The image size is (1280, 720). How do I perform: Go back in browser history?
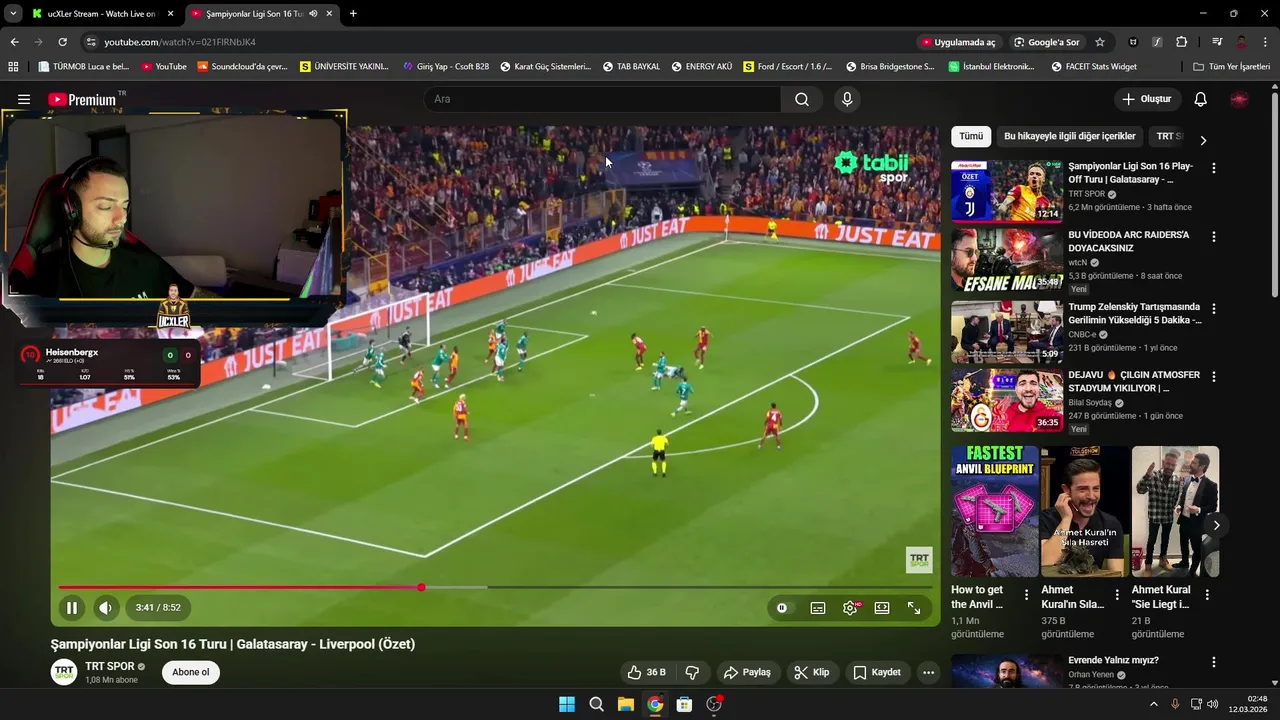(14, 42)
